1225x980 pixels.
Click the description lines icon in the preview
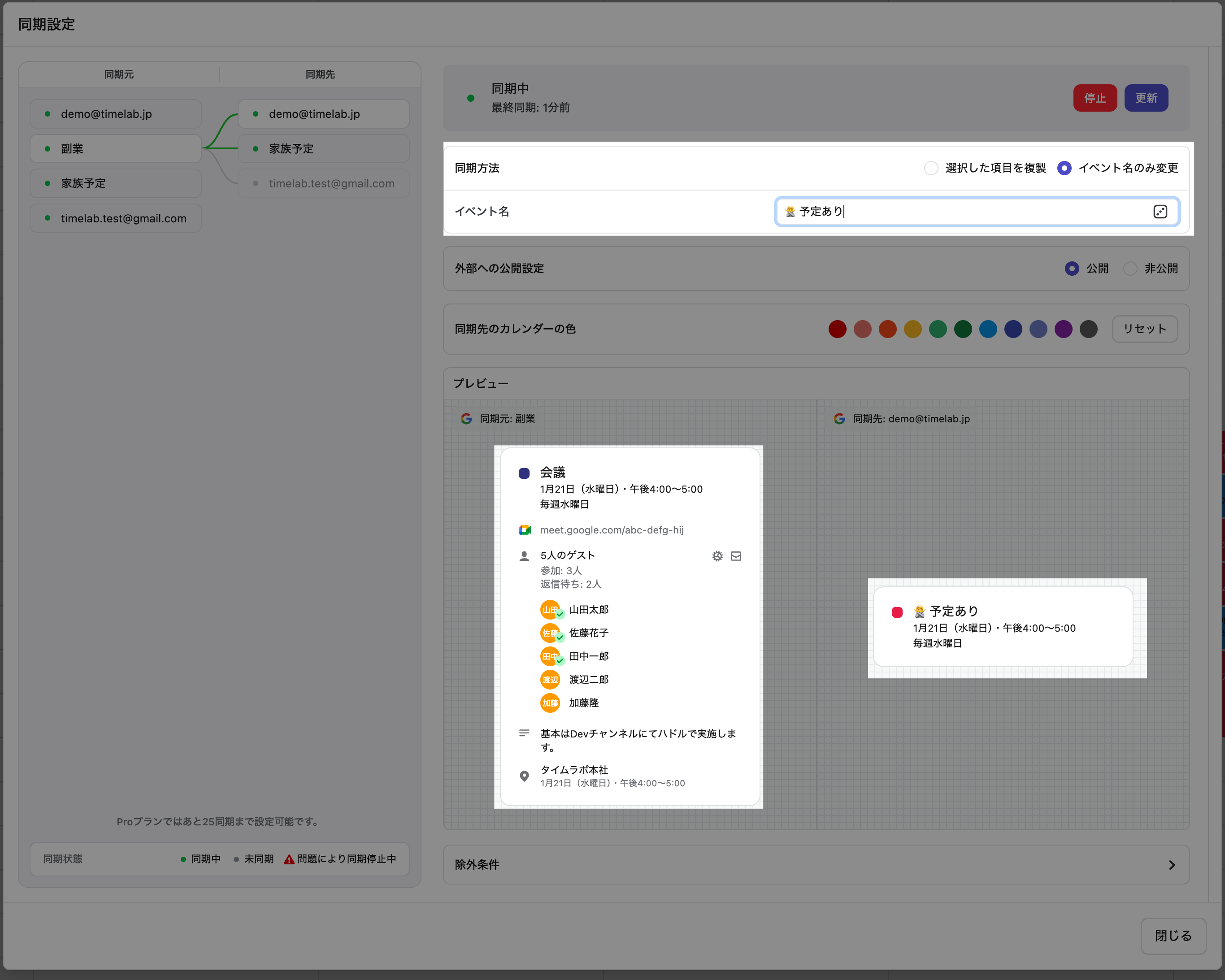click(525, 733)
